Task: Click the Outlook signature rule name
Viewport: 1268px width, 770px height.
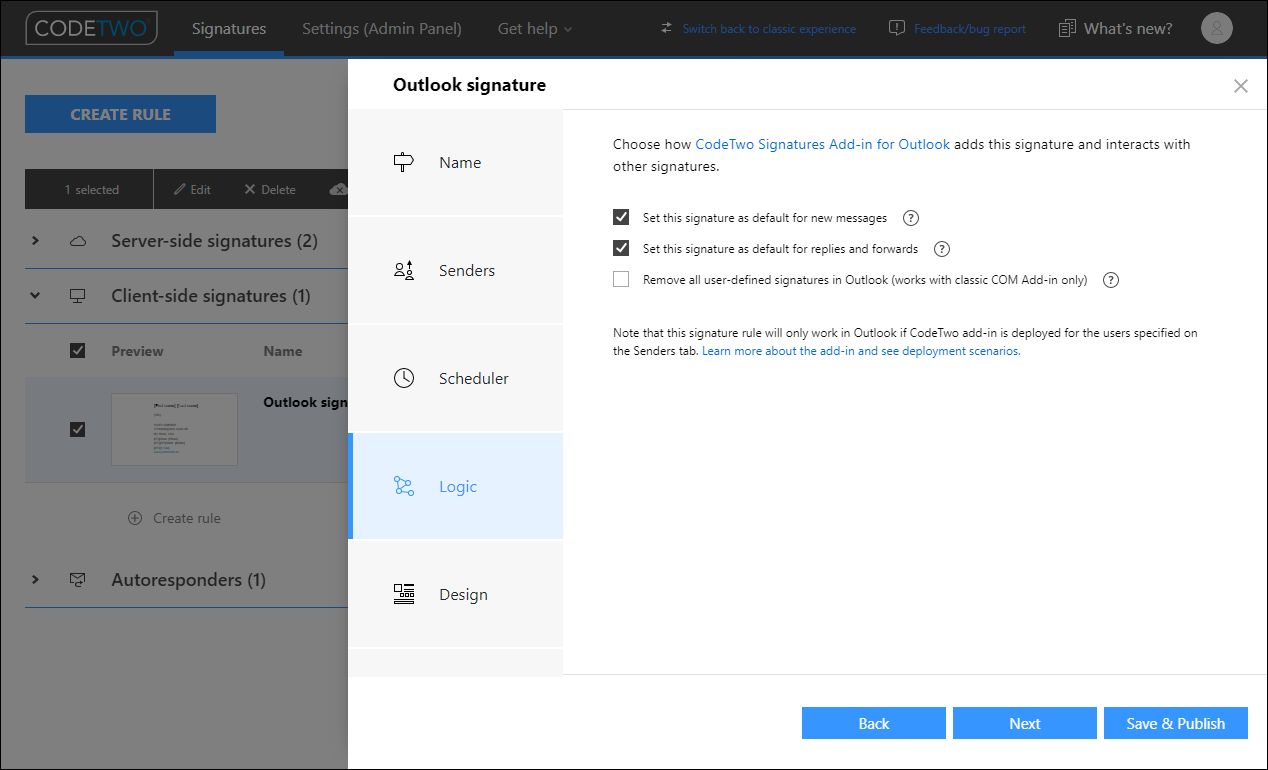Action: pyautogui.click(x=305, y=402)
